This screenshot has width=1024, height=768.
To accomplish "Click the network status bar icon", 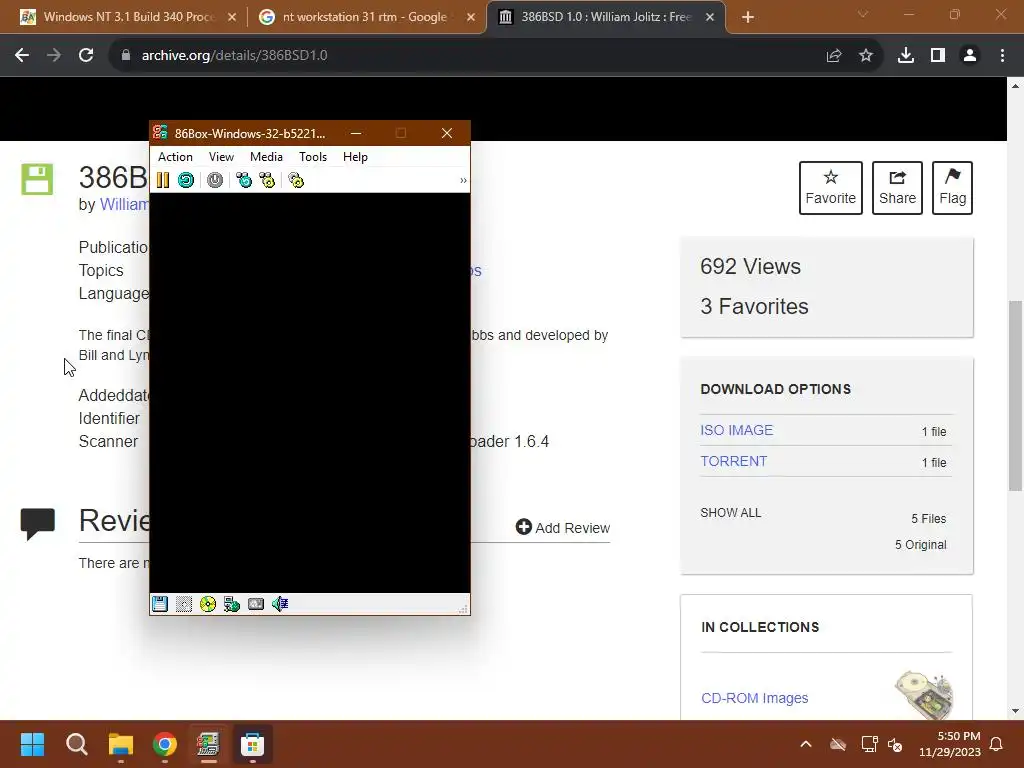I will click(232, 604).
